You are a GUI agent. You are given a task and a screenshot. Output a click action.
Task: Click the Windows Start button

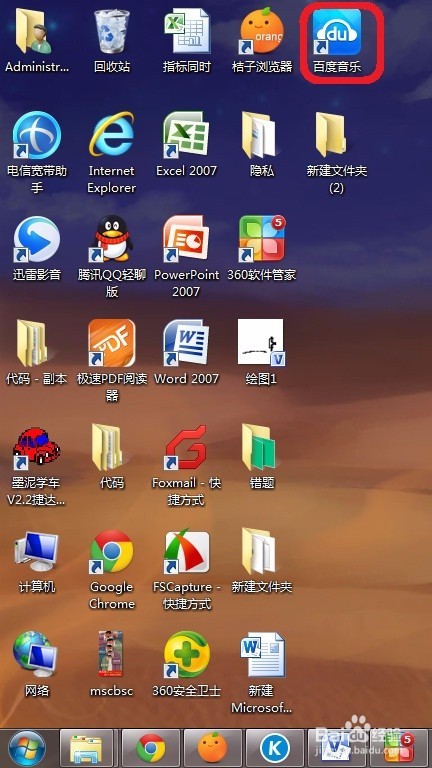[27, 748]
